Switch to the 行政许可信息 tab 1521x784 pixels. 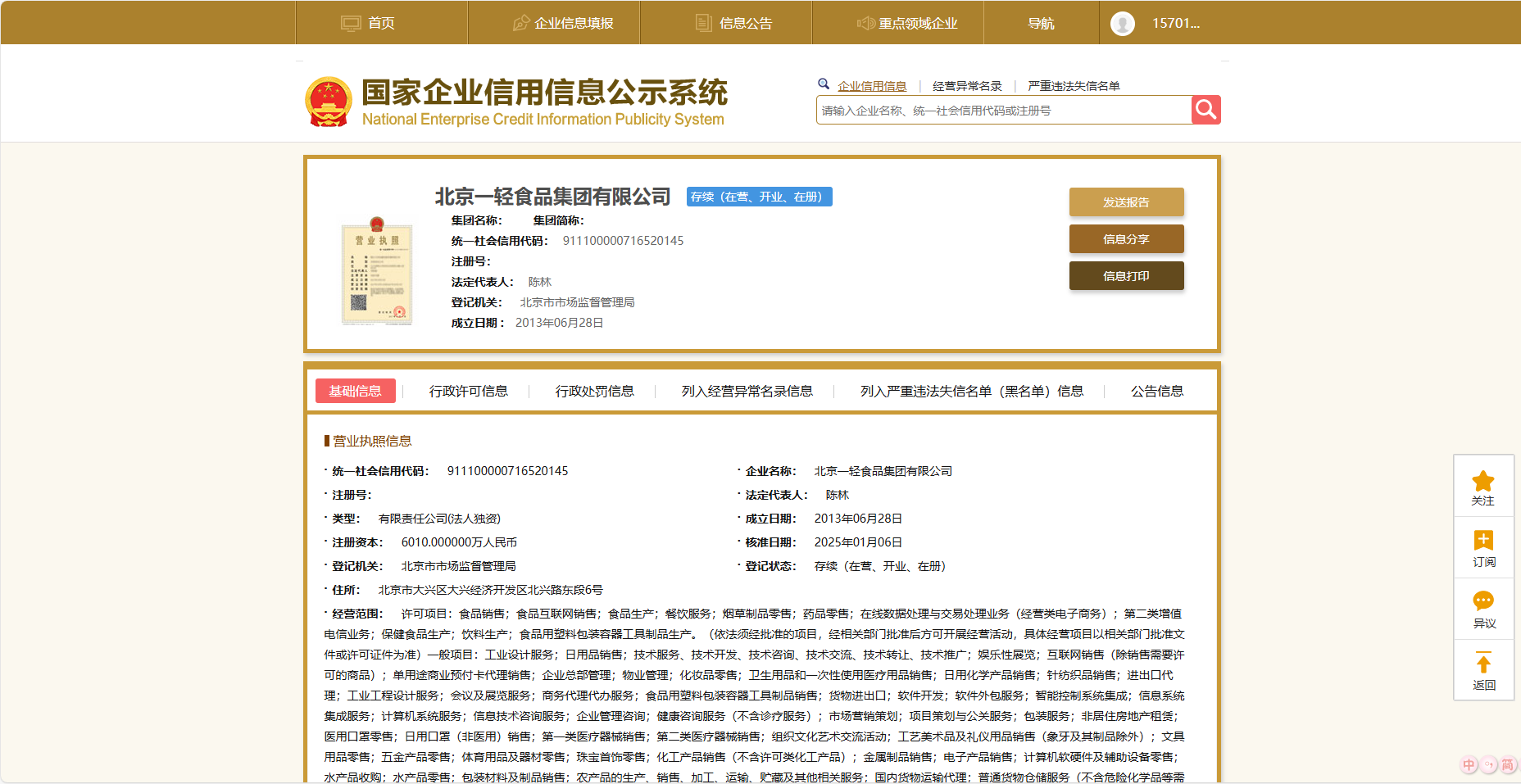(x=469, y=391)
